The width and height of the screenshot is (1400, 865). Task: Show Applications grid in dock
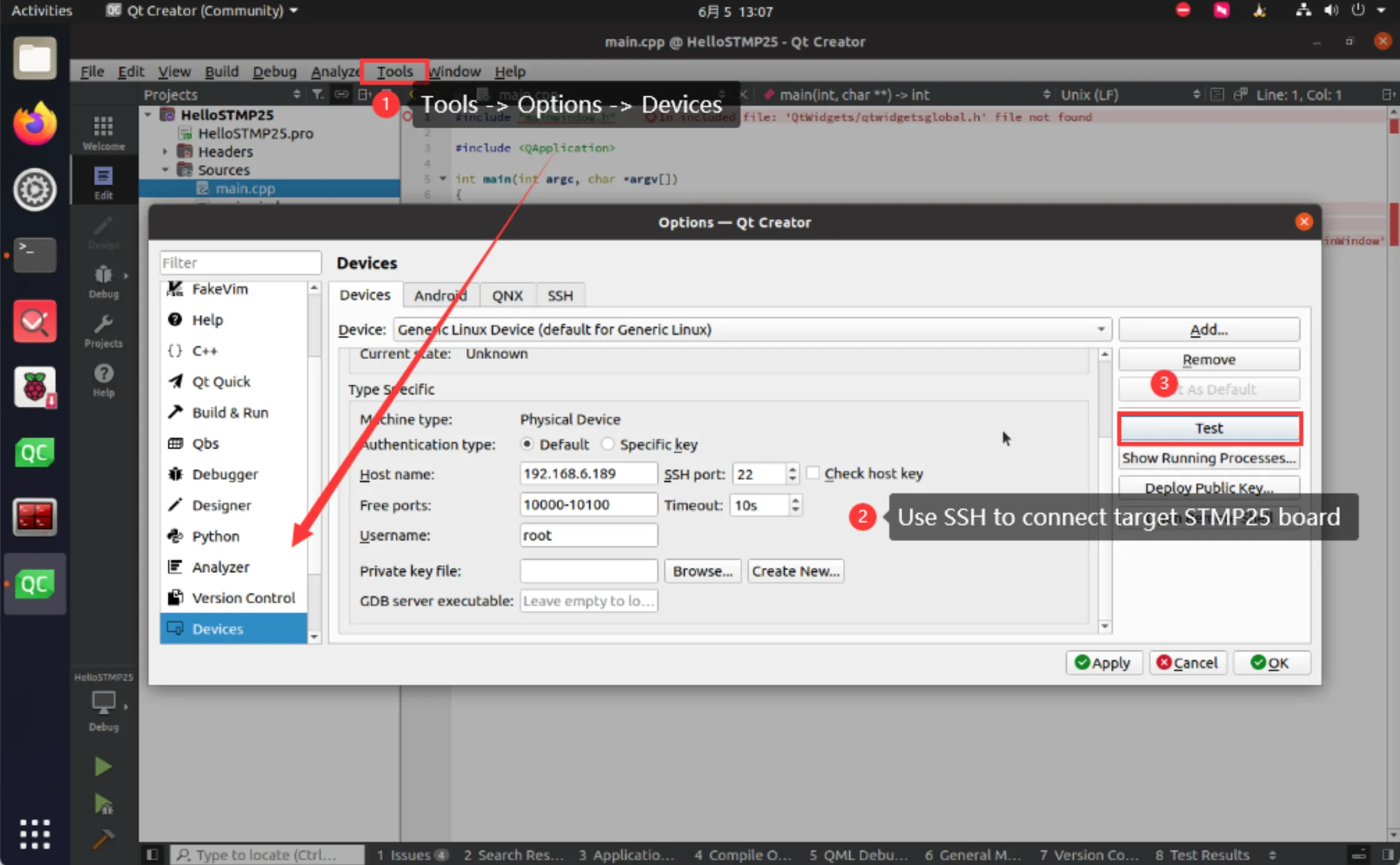pyautogui.click(x=35, y=834)
